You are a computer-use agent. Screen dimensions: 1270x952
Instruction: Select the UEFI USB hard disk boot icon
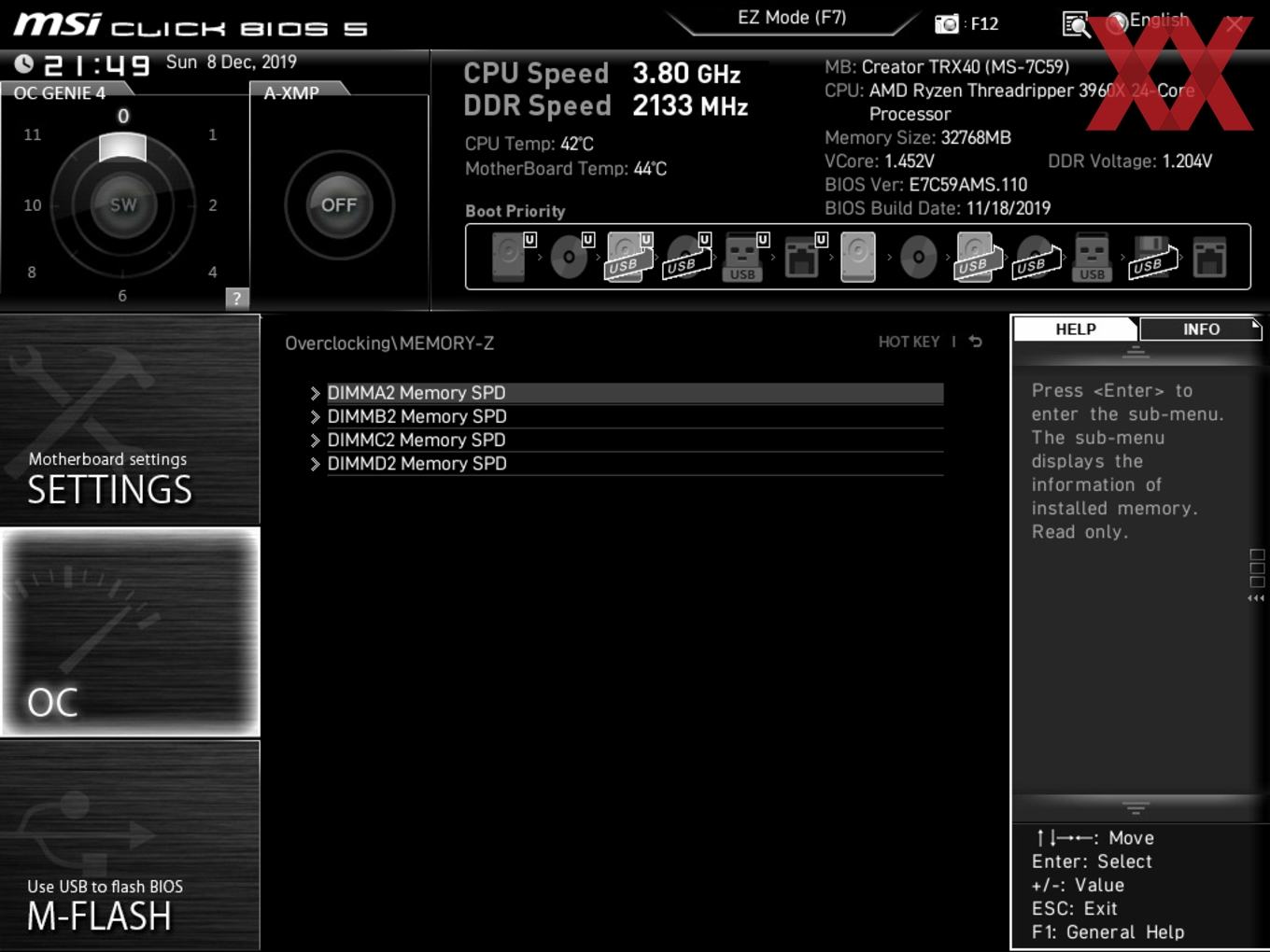[629, 257]
